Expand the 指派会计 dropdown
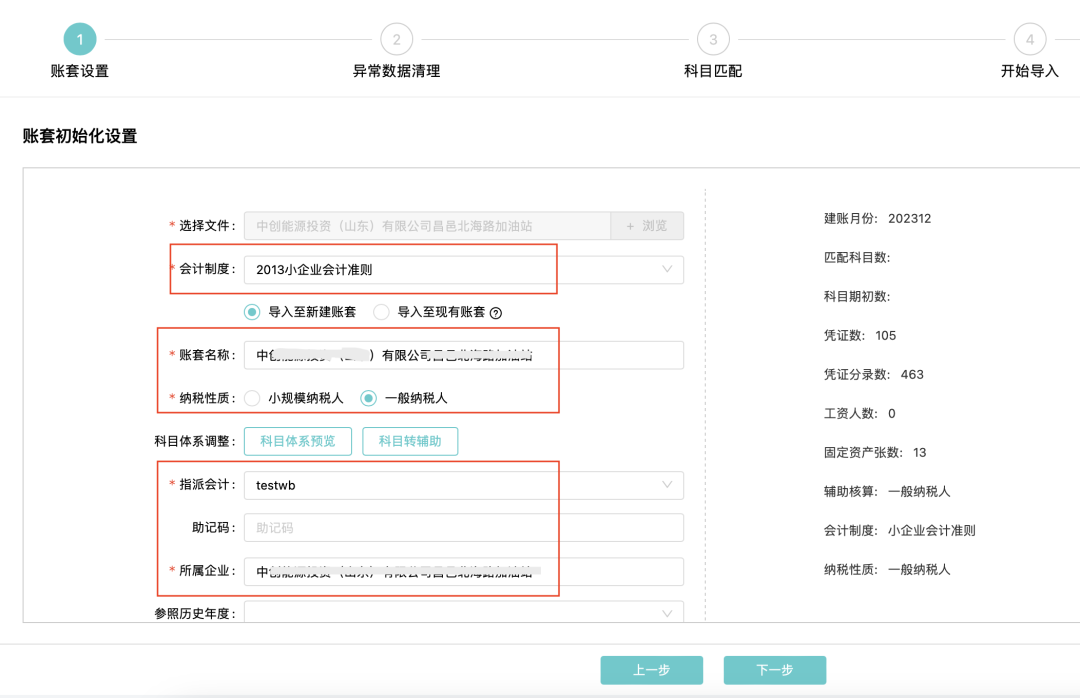1080x698 pixels. pos(464,485)
